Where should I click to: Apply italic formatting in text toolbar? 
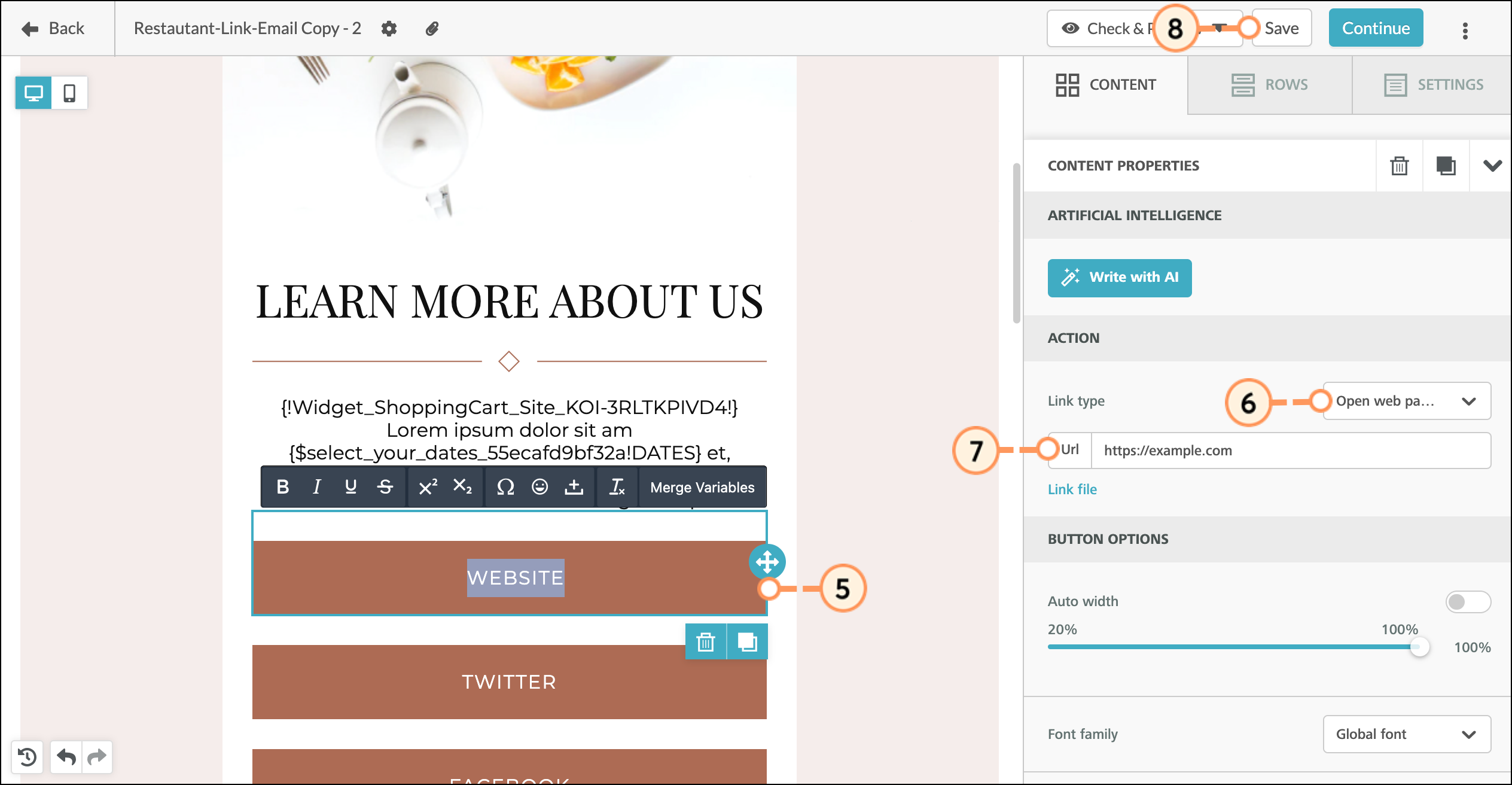[x=317, y=487]
